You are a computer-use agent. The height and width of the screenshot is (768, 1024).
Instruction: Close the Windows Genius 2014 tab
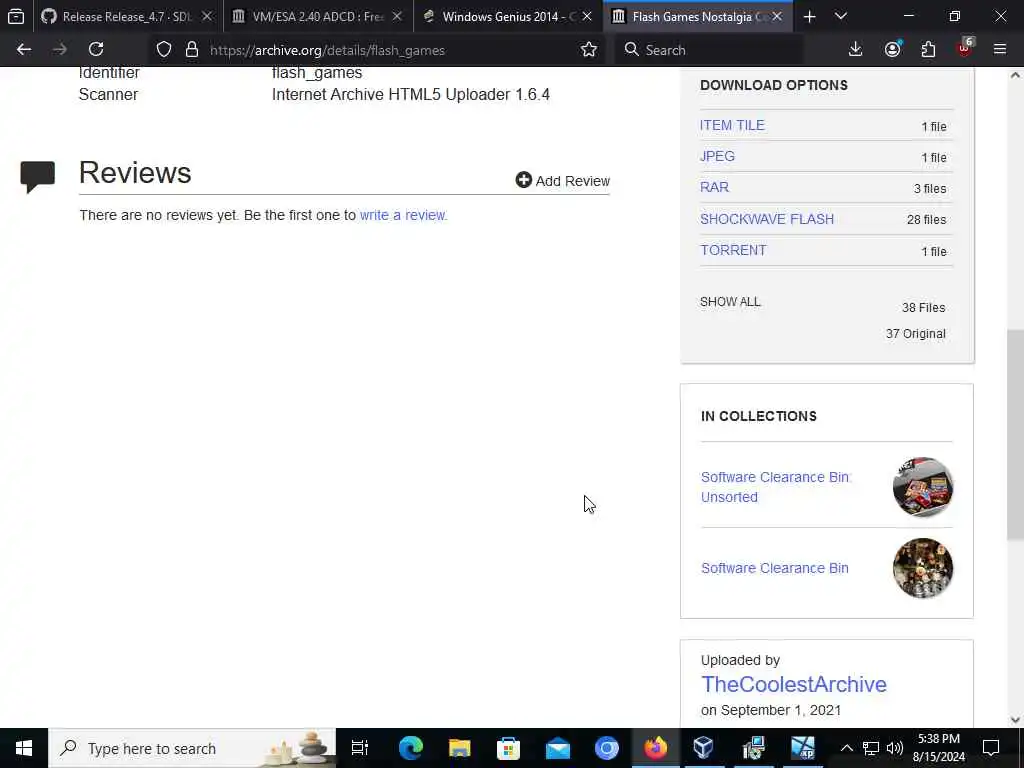point(587,16)
